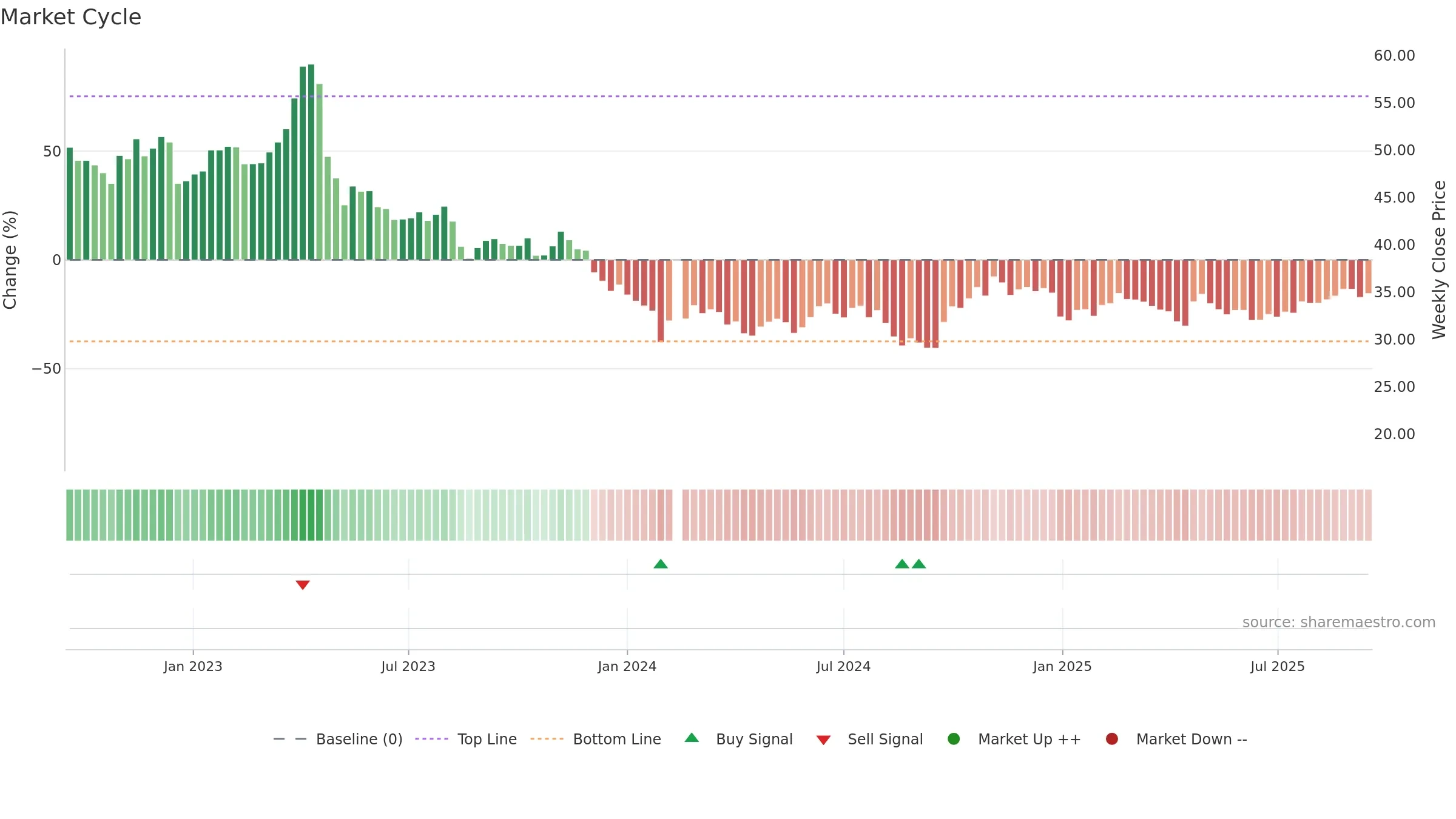Click the 25.00 price axis value
Image resolution: width=1456 pixels, height=819 pixels.
[1394, 387]
